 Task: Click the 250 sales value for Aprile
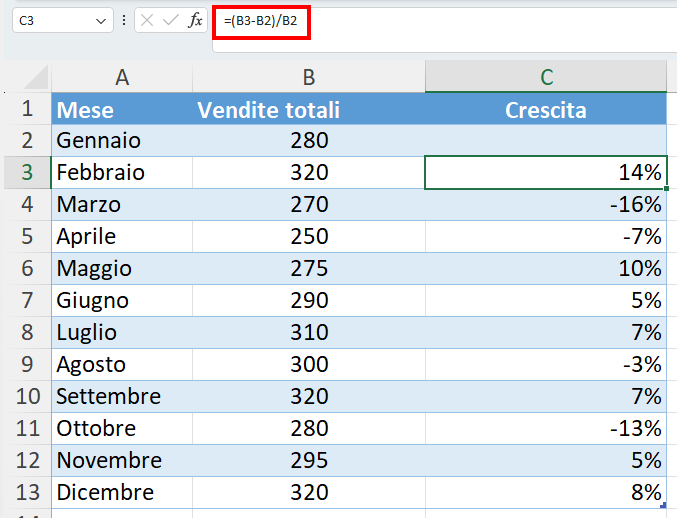tap(309, 237)
